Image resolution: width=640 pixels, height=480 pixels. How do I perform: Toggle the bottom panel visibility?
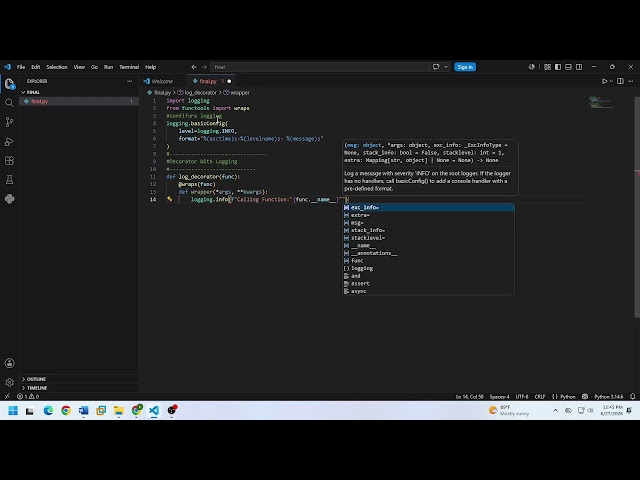(x=568, y=67)
